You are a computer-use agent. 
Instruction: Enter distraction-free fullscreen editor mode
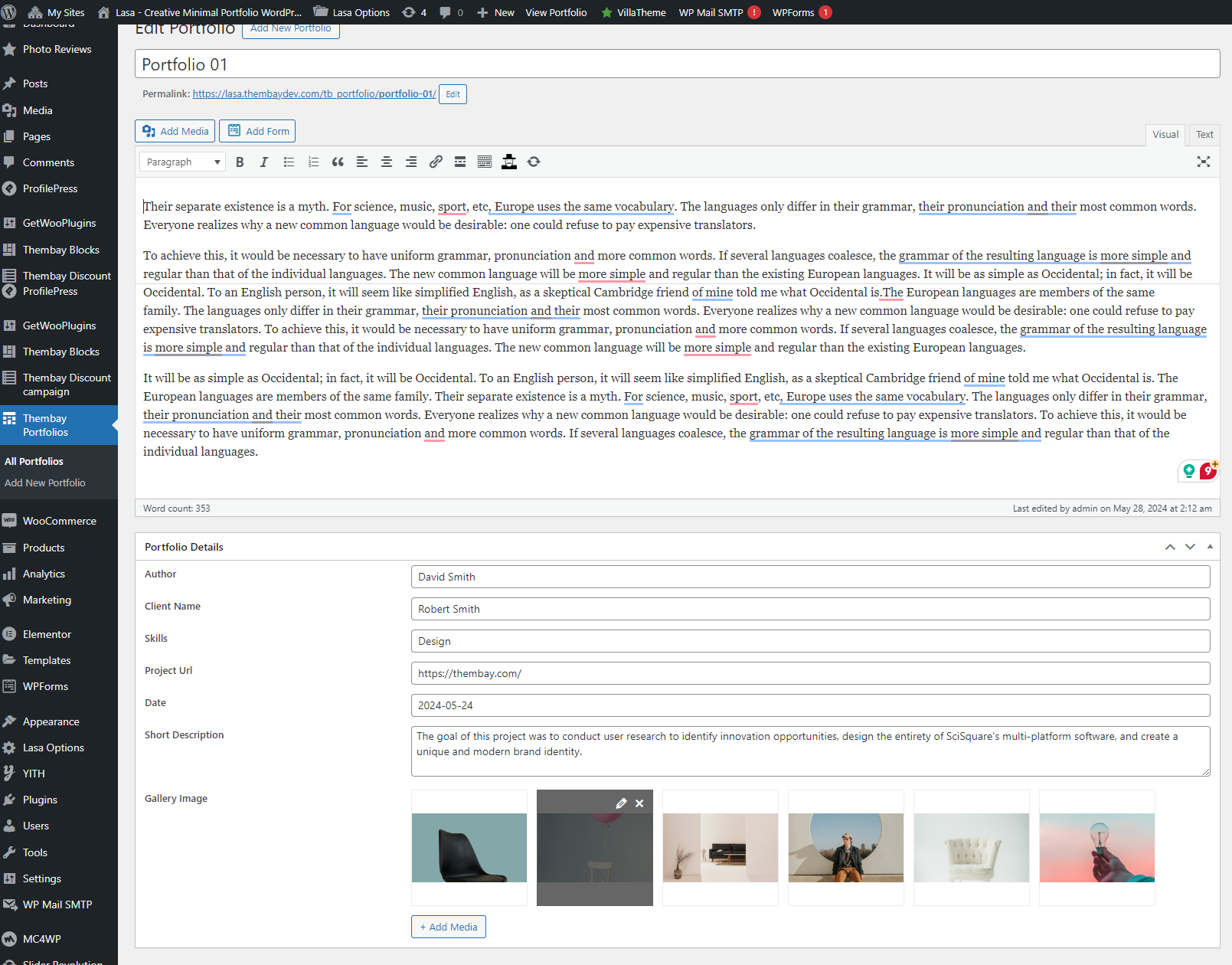point(1203,162)
